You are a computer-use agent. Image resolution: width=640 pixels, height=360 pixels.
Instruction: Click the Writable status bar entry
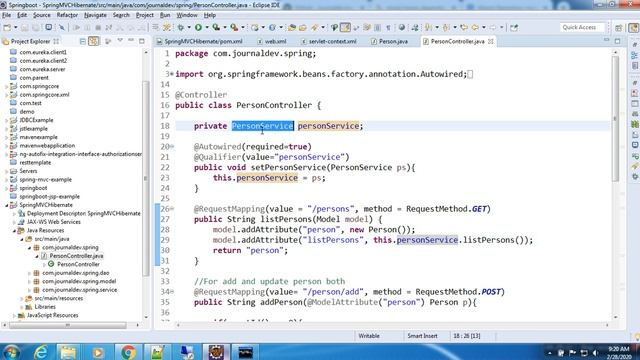[x=369, y=336]
